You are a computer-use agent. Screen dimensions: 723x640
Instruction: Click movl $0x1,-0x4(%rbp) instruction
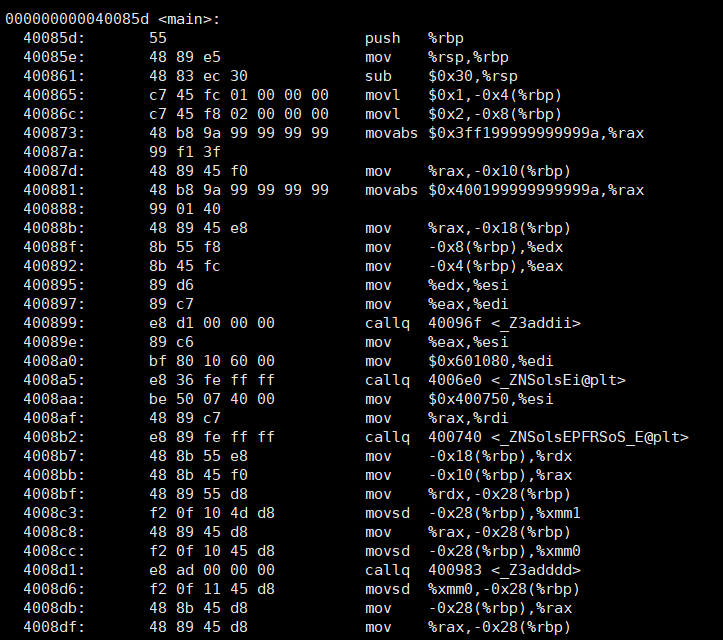(463, 95)
